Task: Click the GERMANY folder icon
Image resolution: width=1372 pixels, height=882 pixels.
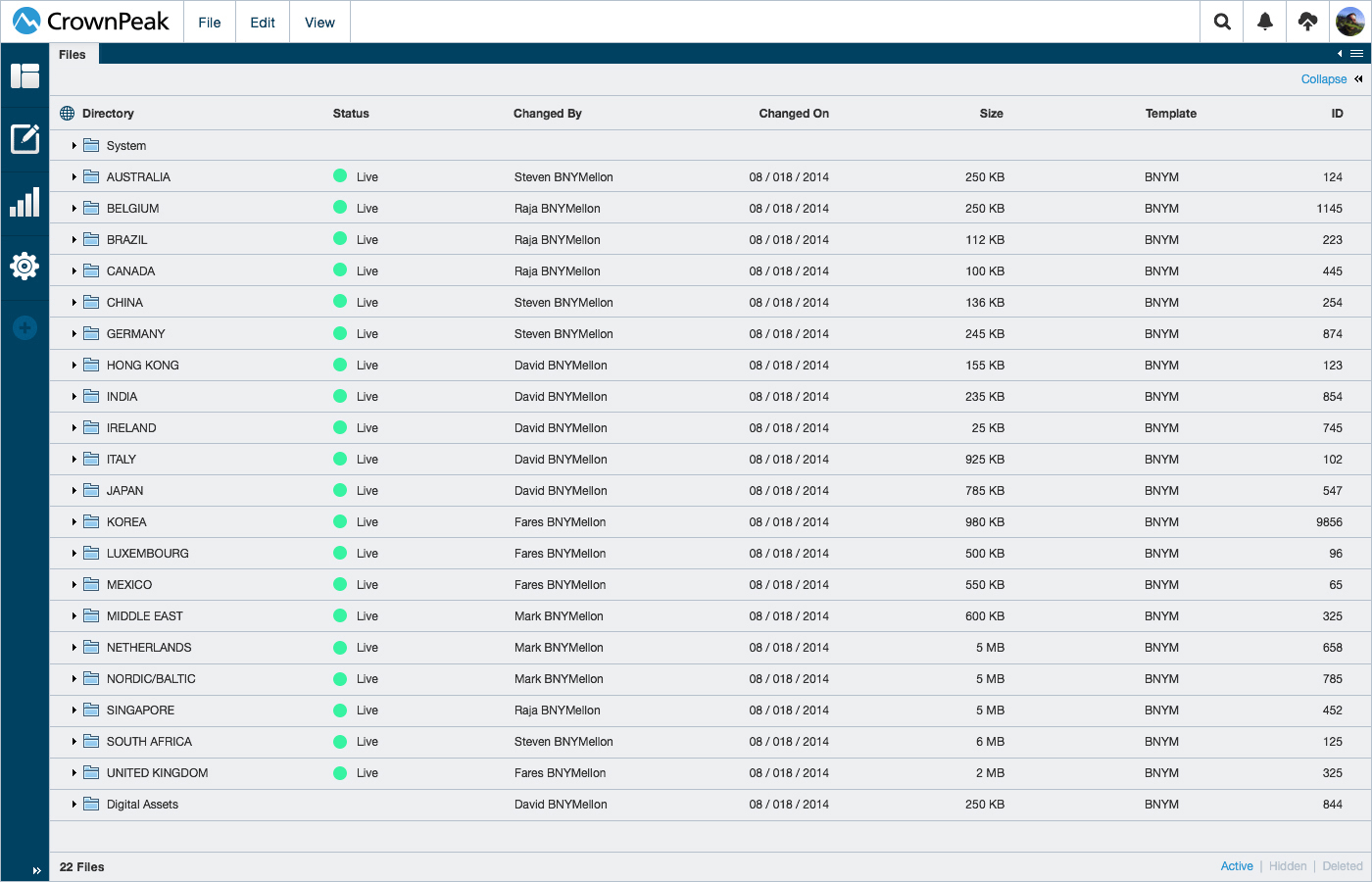Action: coord(91,333)
